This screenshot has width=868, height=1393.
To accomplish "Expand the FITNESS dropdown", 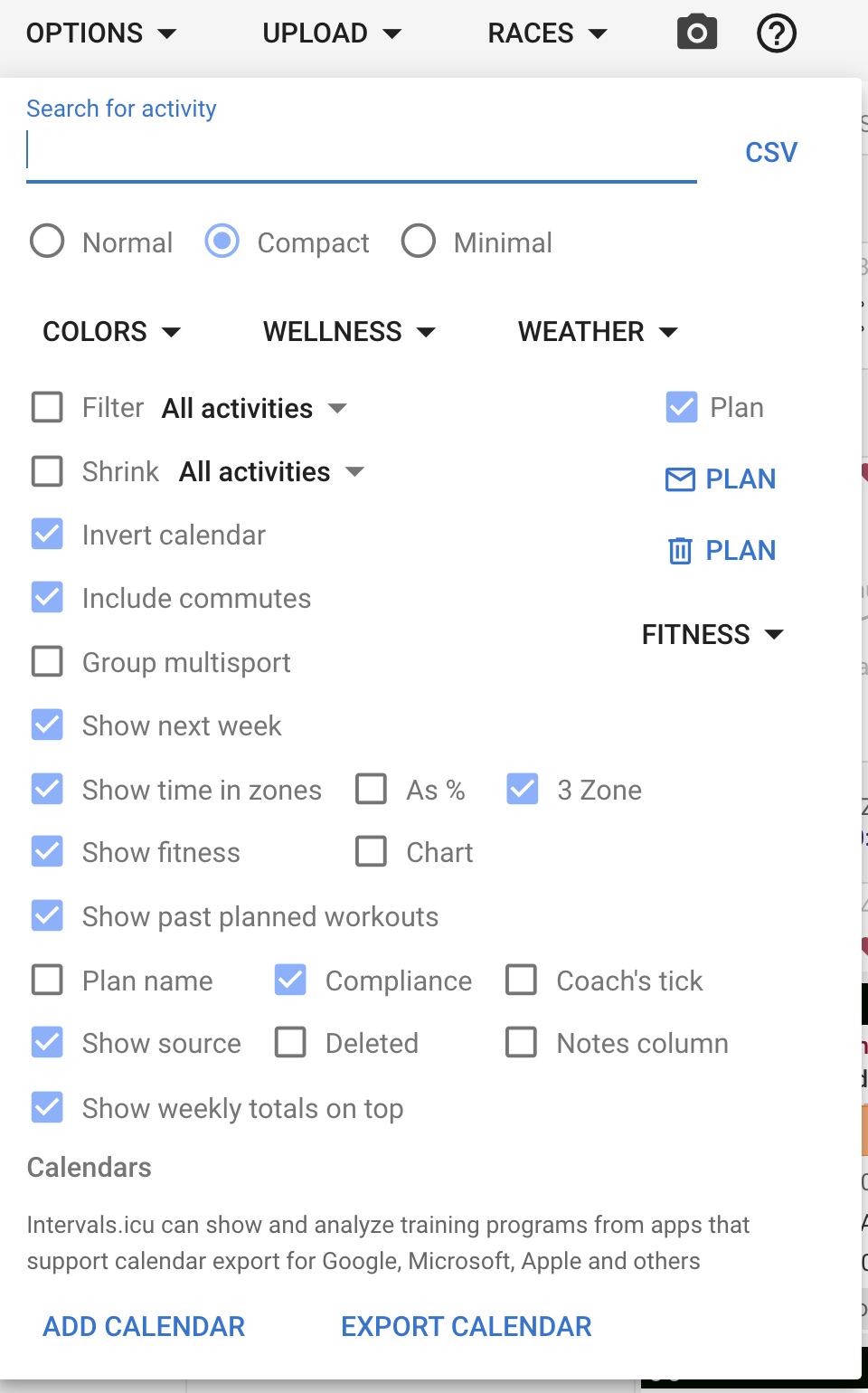I will 712,634.
